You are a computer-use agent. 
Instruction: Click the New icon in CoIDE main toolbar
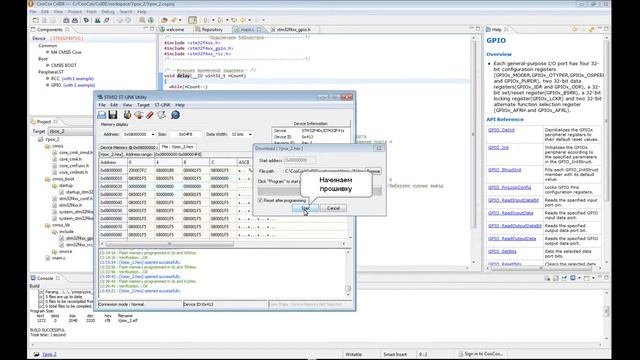[36, 20]
